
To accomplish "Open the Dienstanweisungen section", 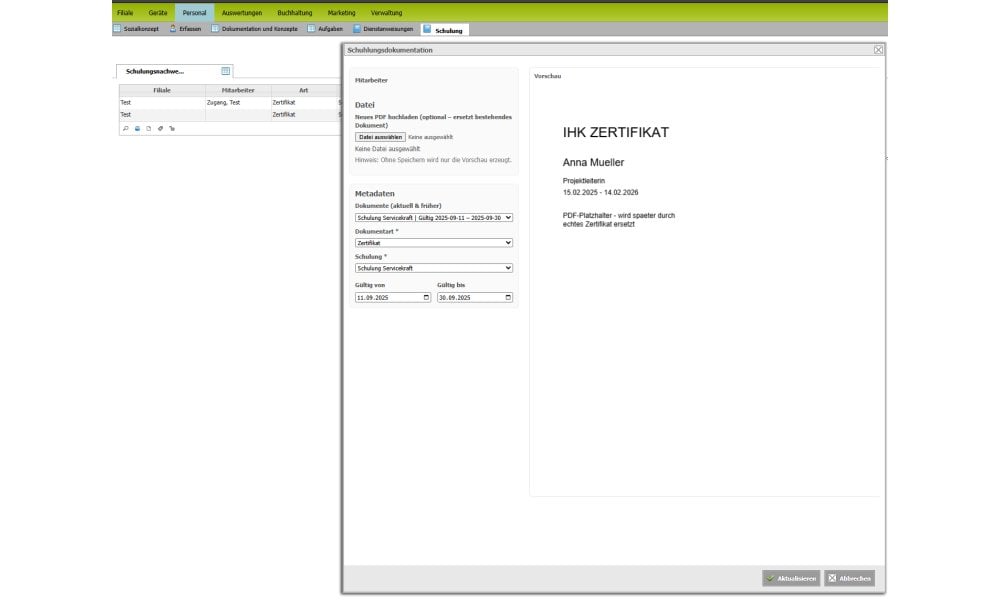I will [x=383, y=29].
